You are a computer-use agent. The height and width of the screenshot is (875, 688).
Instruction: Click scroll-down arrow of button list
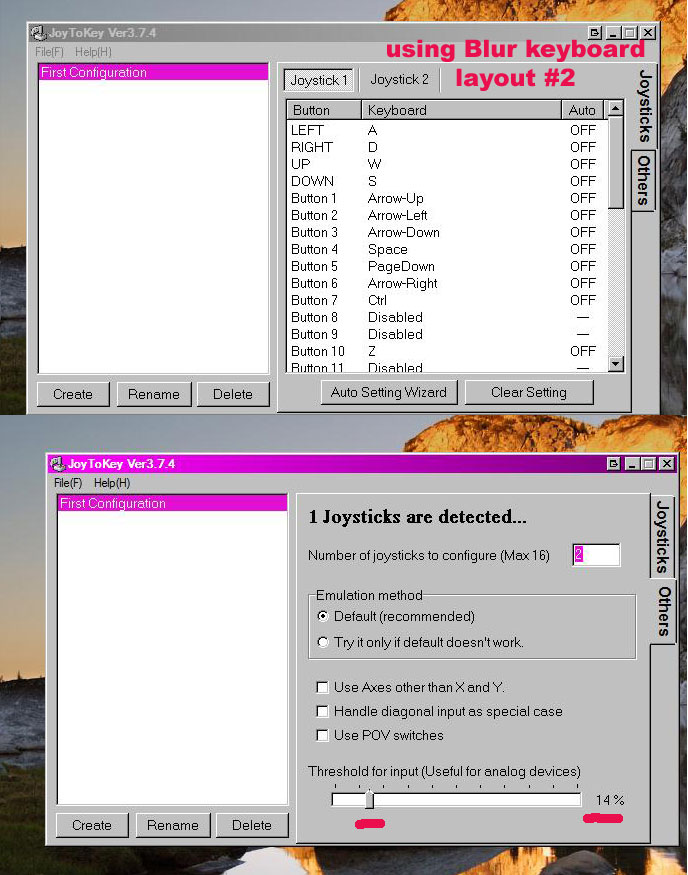point(615,364)
